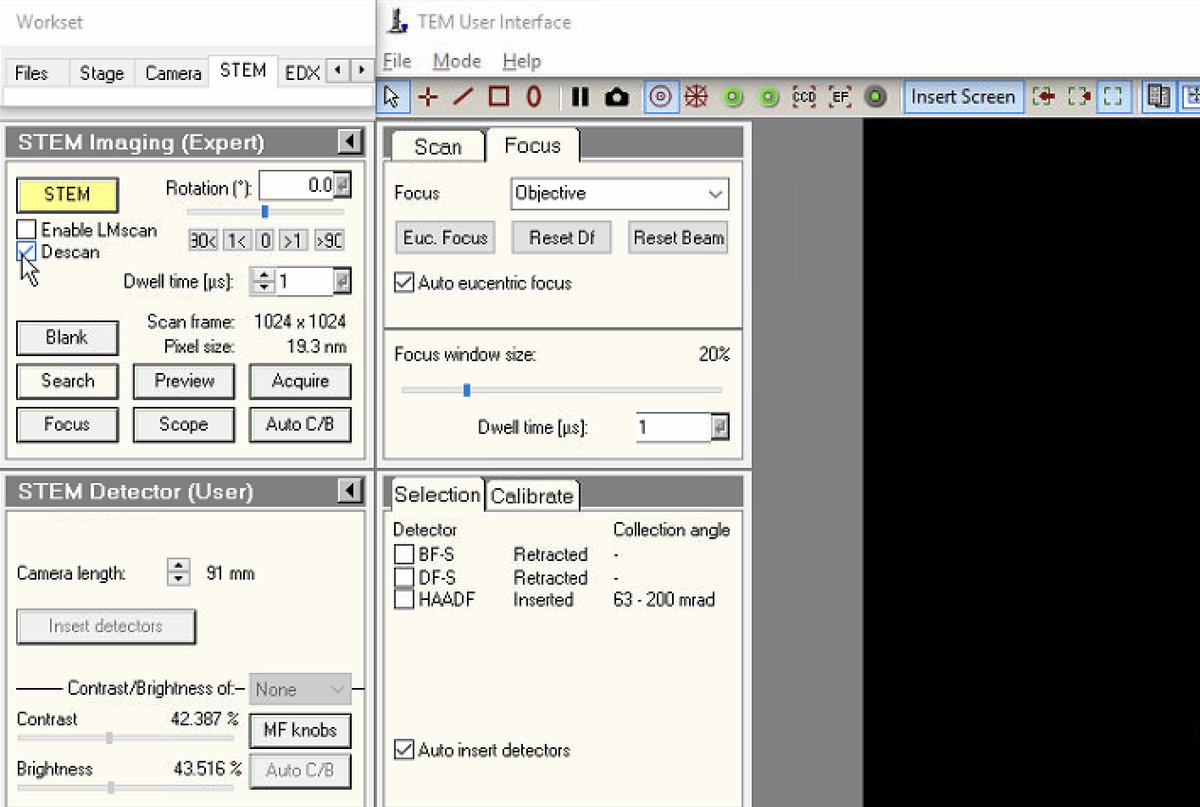This screenshot has height=807, width=1200.
Task: Disable Auto eucentric focus
Action: [403, 282]
